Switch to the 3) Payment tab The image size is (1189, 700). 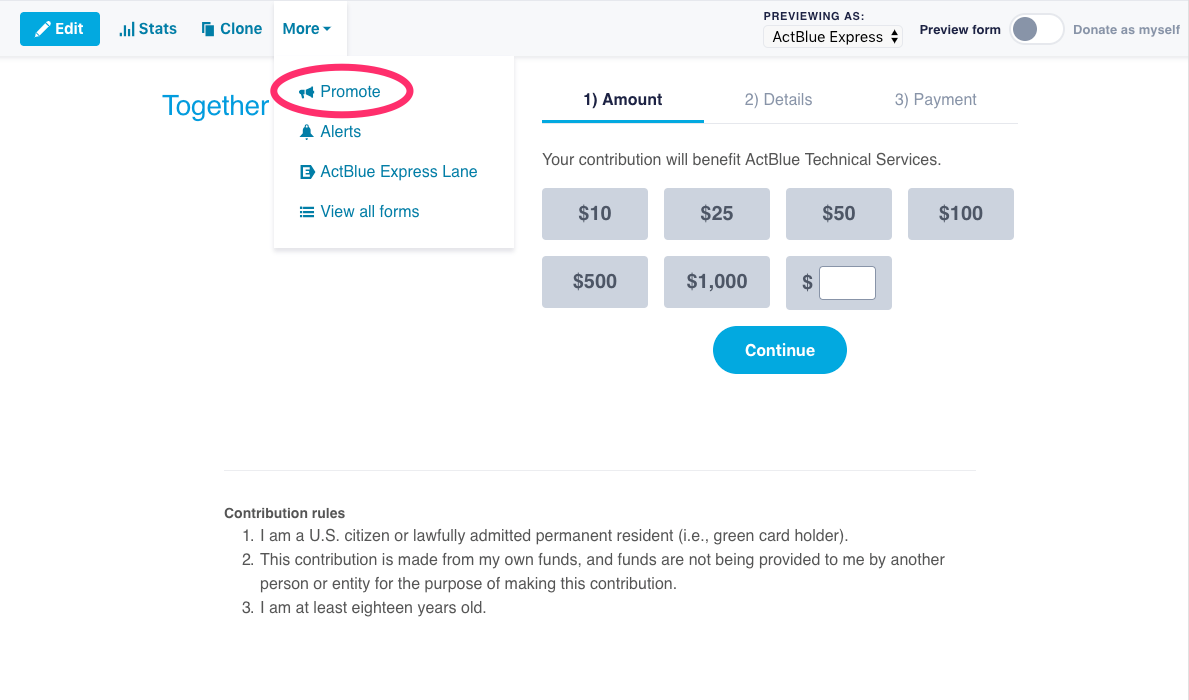935,99
